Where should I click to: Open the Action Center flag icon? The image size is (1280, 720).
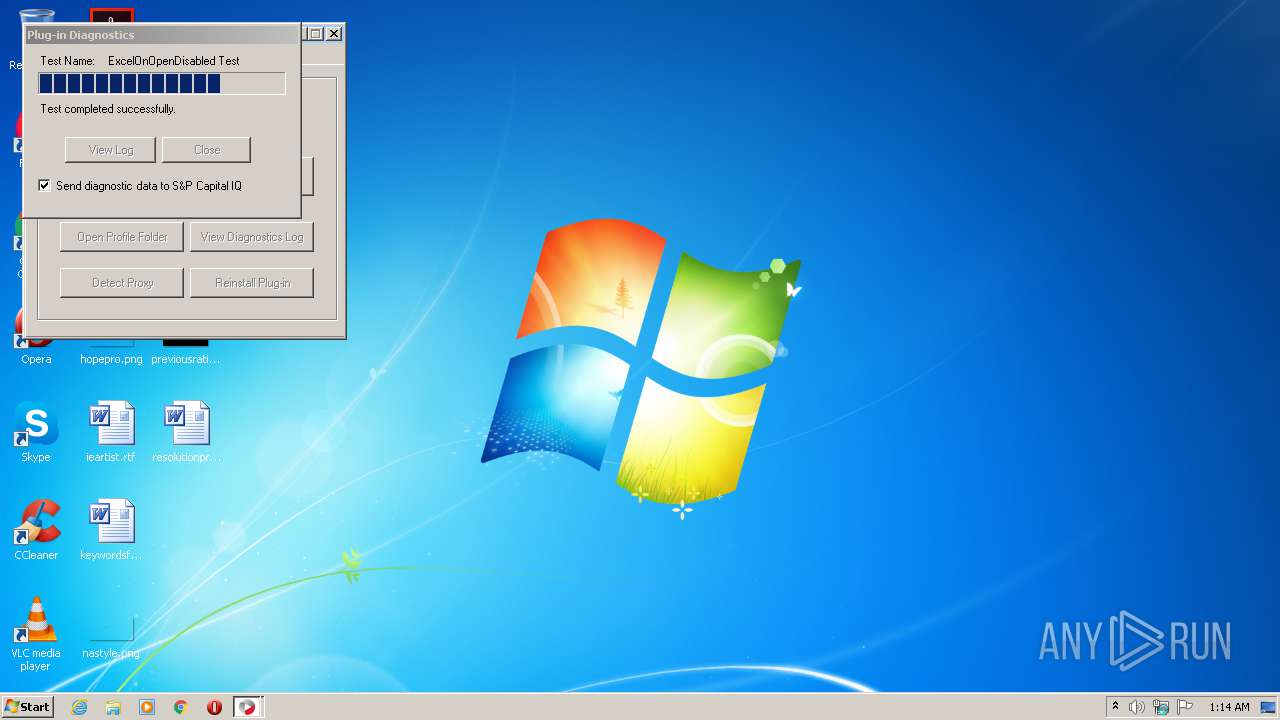(1185, 707)
